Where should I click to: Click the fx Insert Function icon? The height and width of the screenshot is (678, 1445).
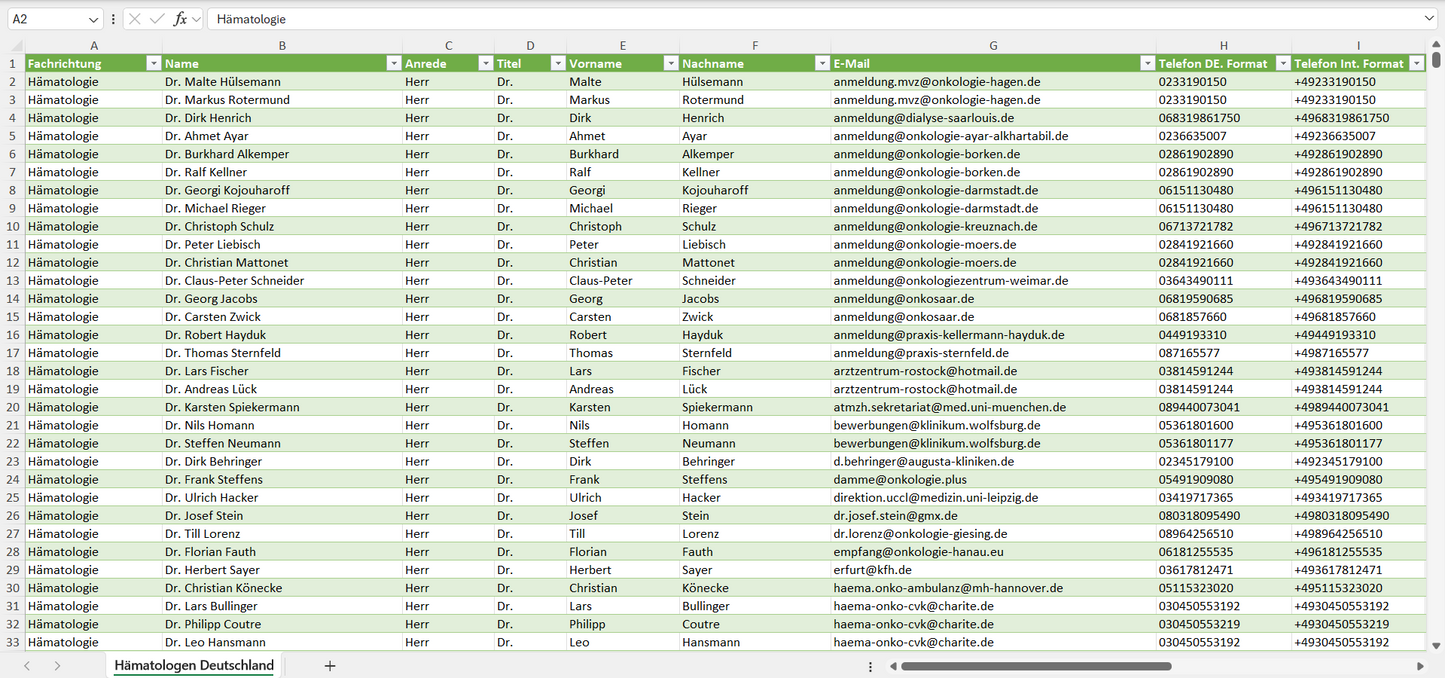(180, 19)
